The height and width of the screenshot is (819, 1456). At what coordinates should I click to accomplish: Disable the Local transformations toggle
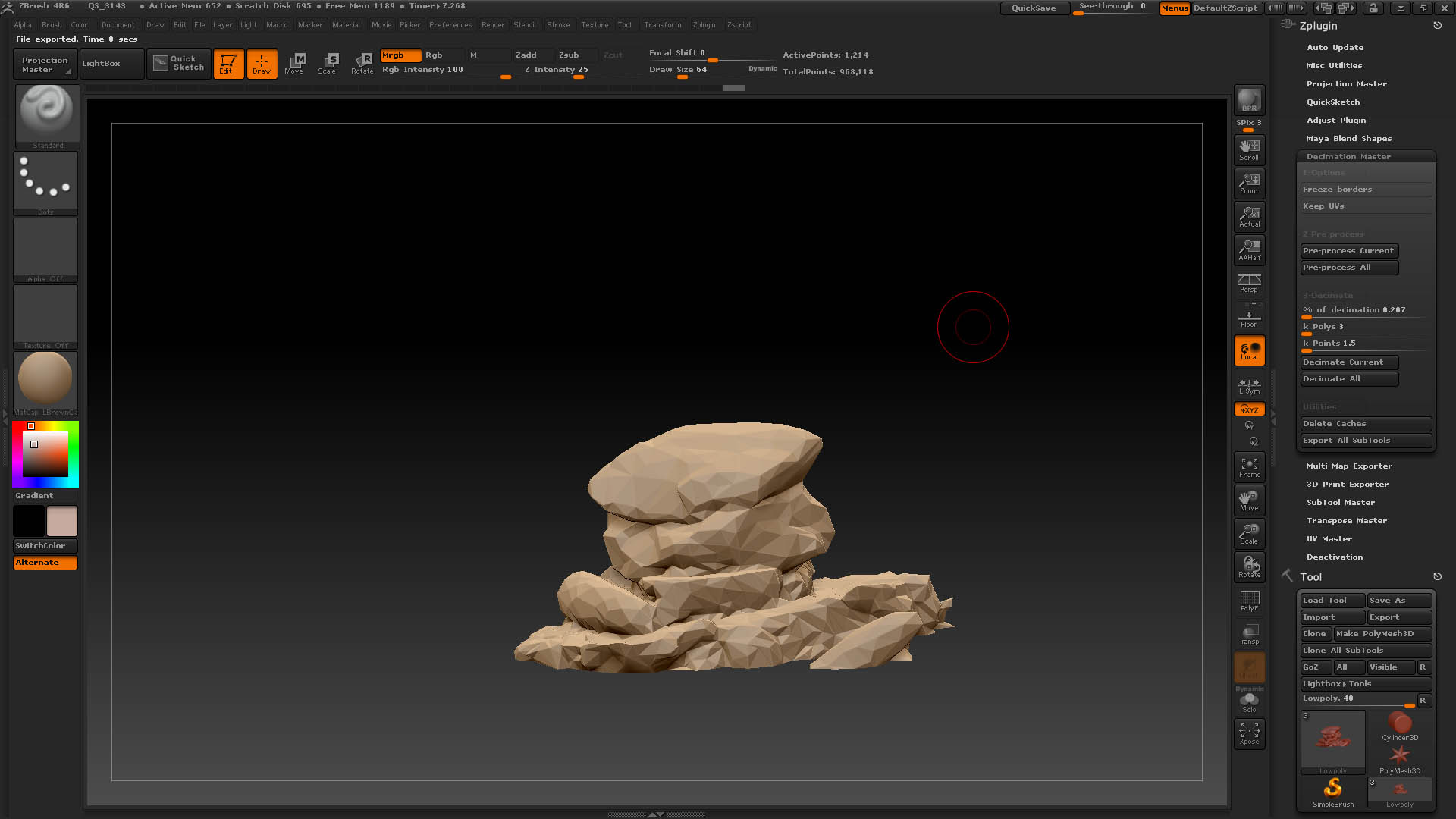point(1249,350)
